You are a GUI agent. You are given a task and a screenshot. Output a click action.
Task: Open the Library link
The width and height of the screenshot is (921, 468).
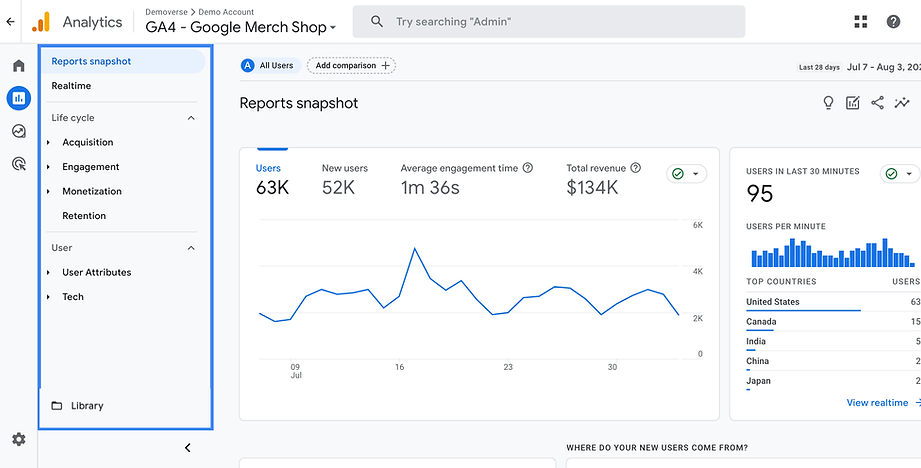tap(87, 406)
